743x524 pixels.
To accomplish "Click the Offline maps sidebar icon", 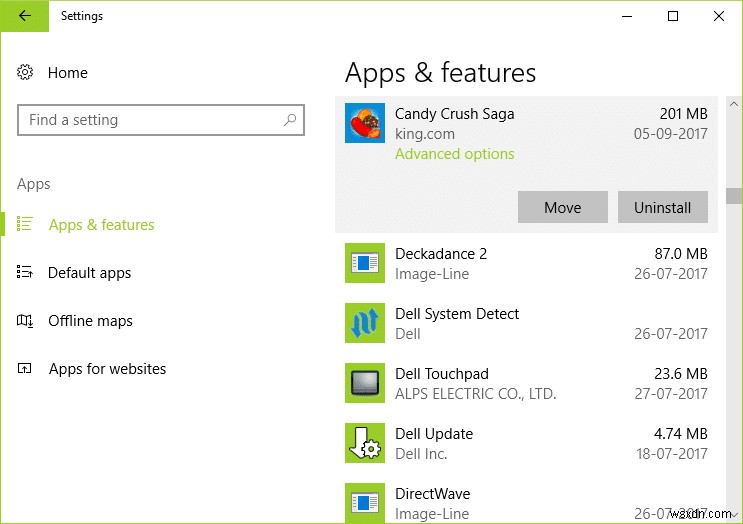I will coord(24,320).
